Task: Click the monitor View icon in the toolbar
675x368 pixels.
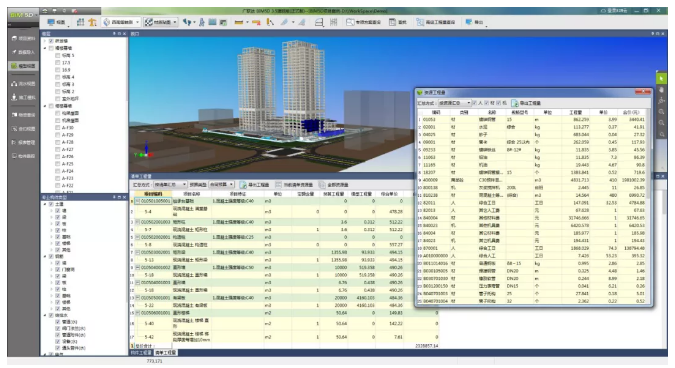Action: click(57, 22)
